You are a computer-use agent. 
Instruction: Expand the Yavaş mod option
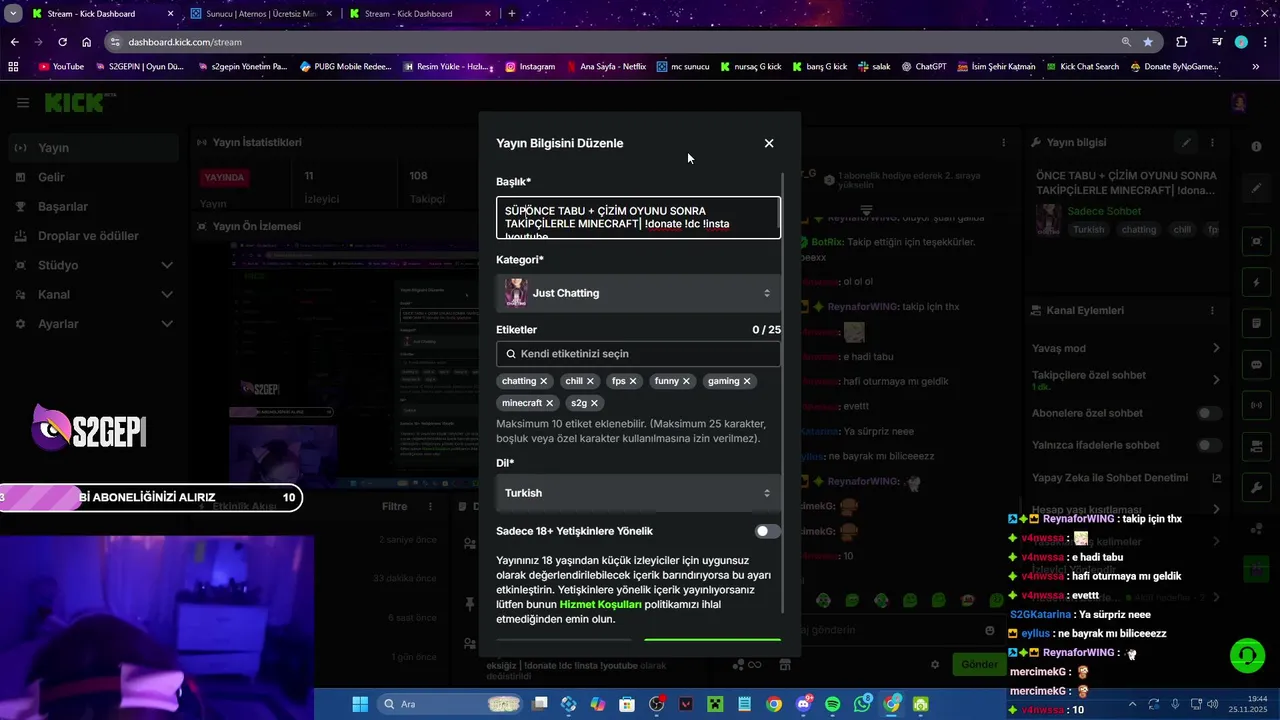tap(1126, 348)
